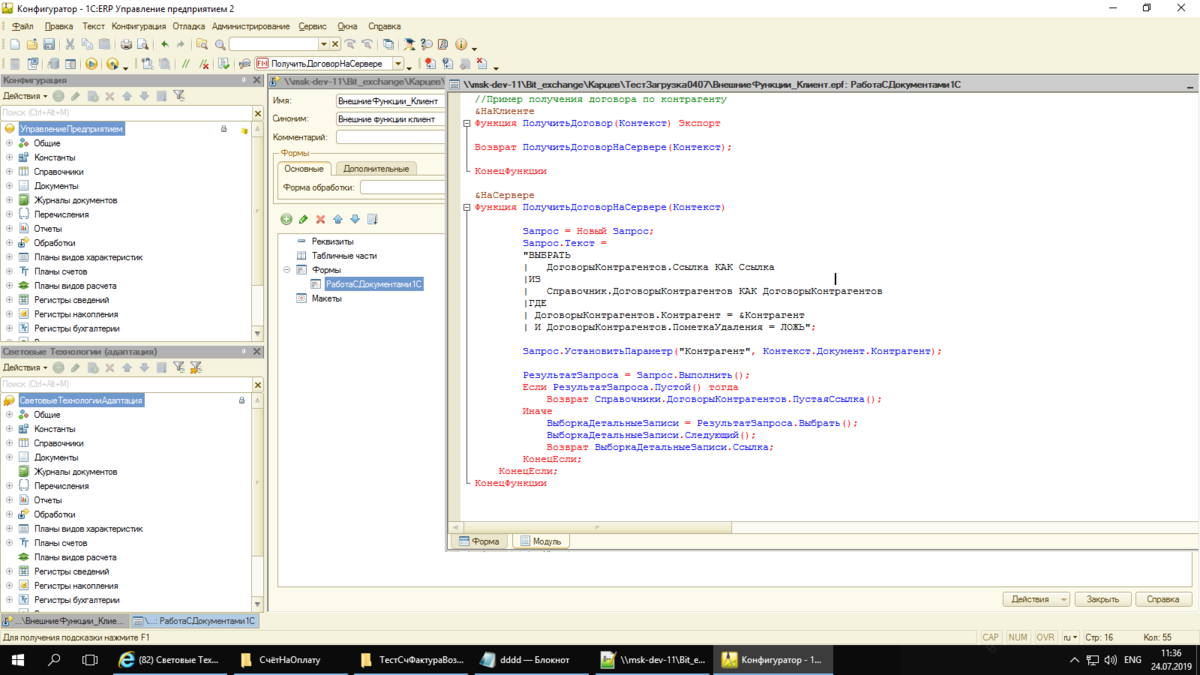Open the Действия dropdown next to Закрыть

tap(1036, 599)
